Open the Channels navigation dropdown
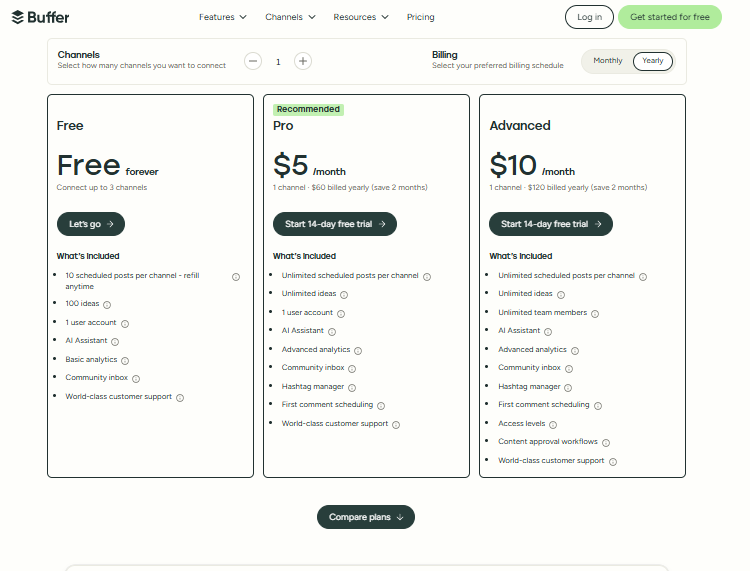This screenshot has width=750, height=571. point(290,17)
